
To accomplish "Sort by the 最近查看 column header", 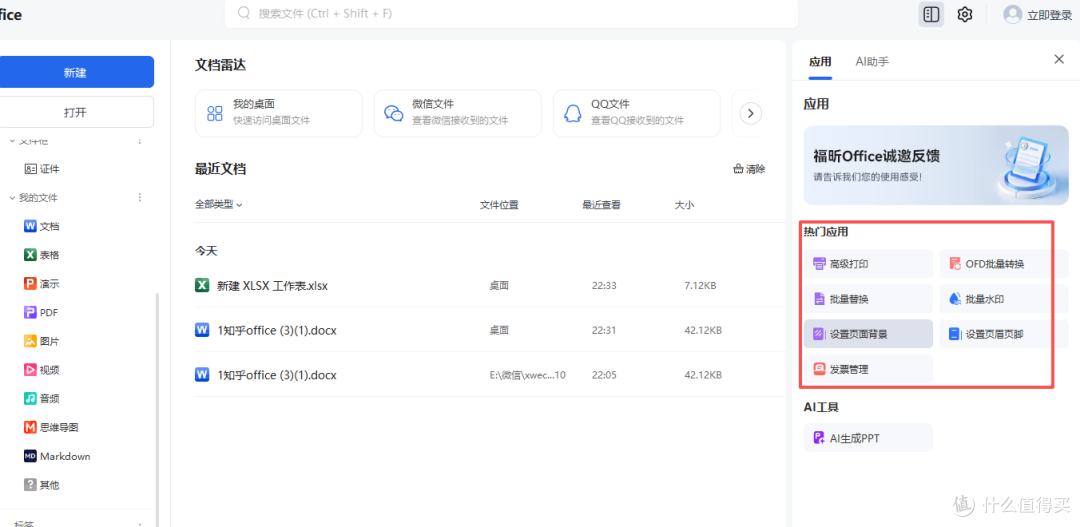I will (601, 205).
